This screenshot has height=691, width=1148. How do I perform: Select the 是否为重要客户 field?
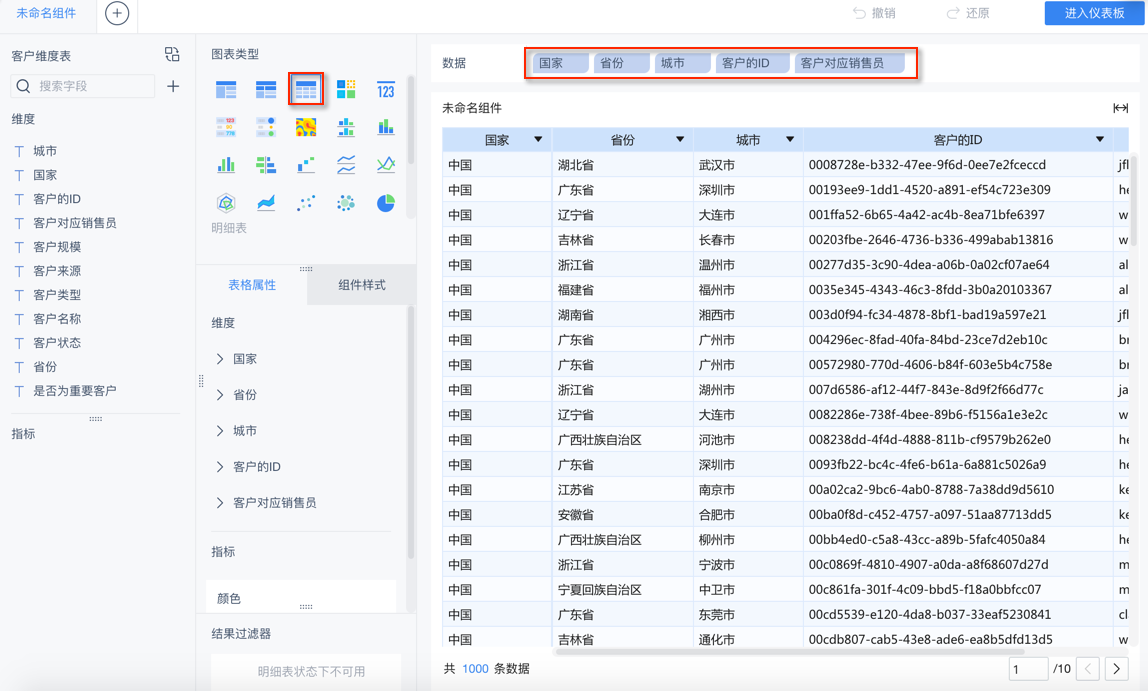click(75, 391)
